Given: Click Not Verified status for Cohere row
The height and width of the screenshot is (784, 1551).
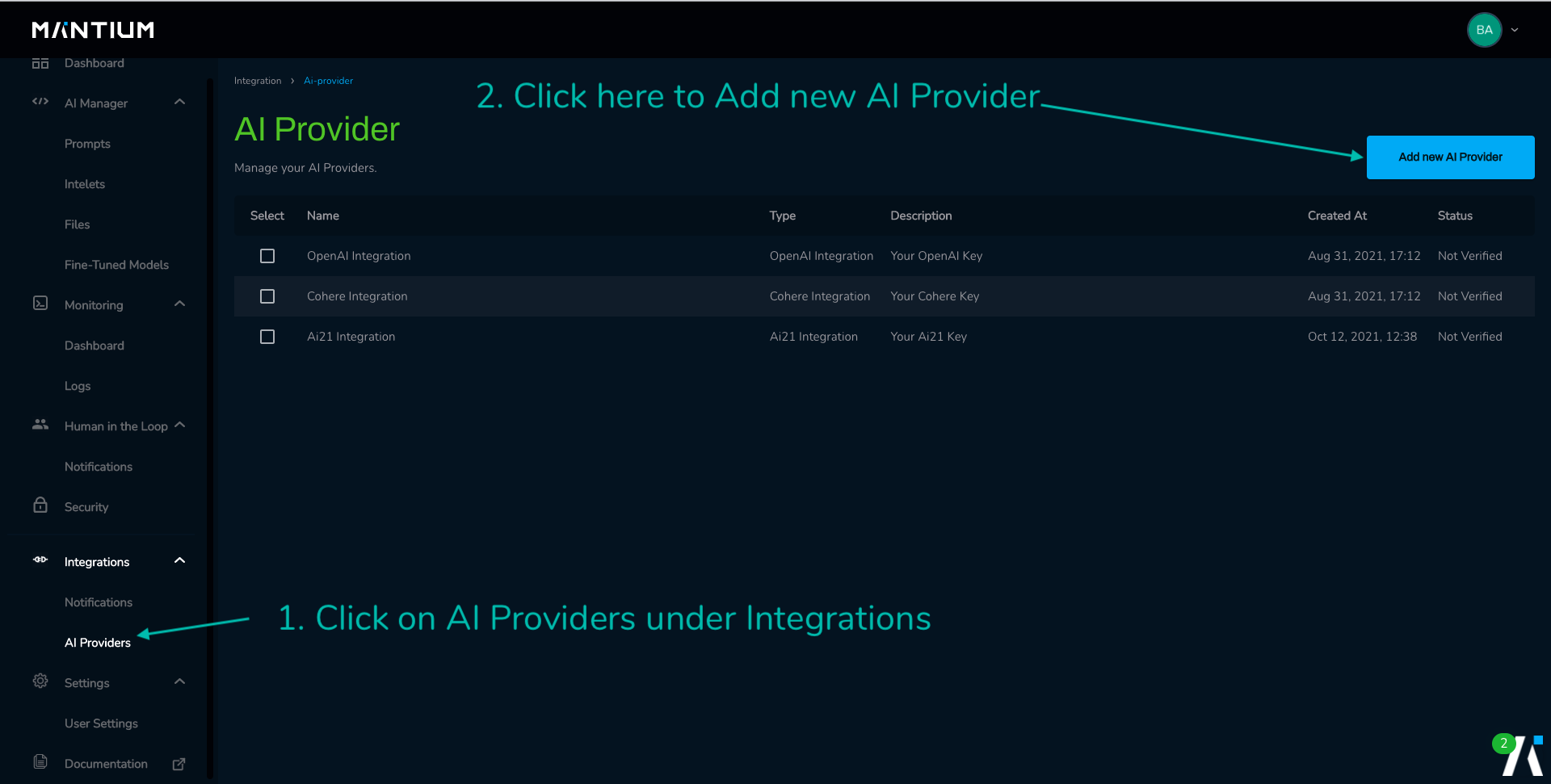Looking at the screenshot, I should click(x=1469, y=296).
